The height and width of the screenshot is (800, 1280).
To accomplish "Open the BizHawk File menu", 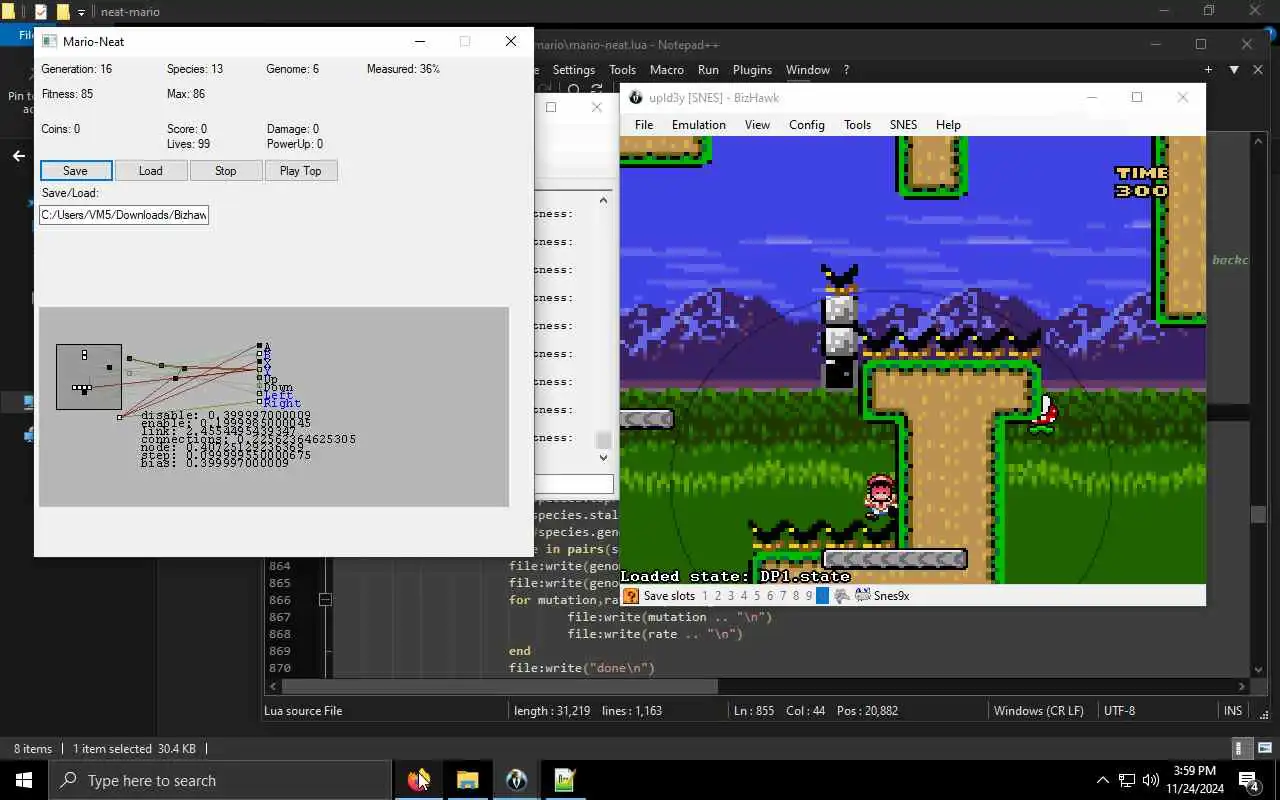I will click(x=644, y=125).
